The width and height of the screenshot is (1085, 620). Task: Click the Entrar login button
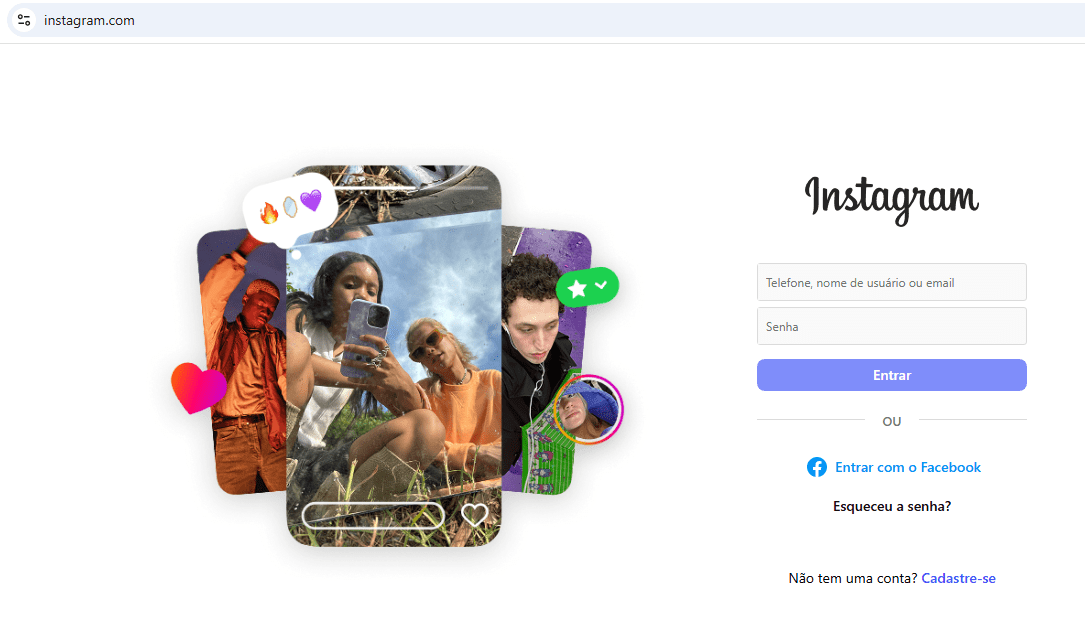pyautogui.click(x=891, y=375)
